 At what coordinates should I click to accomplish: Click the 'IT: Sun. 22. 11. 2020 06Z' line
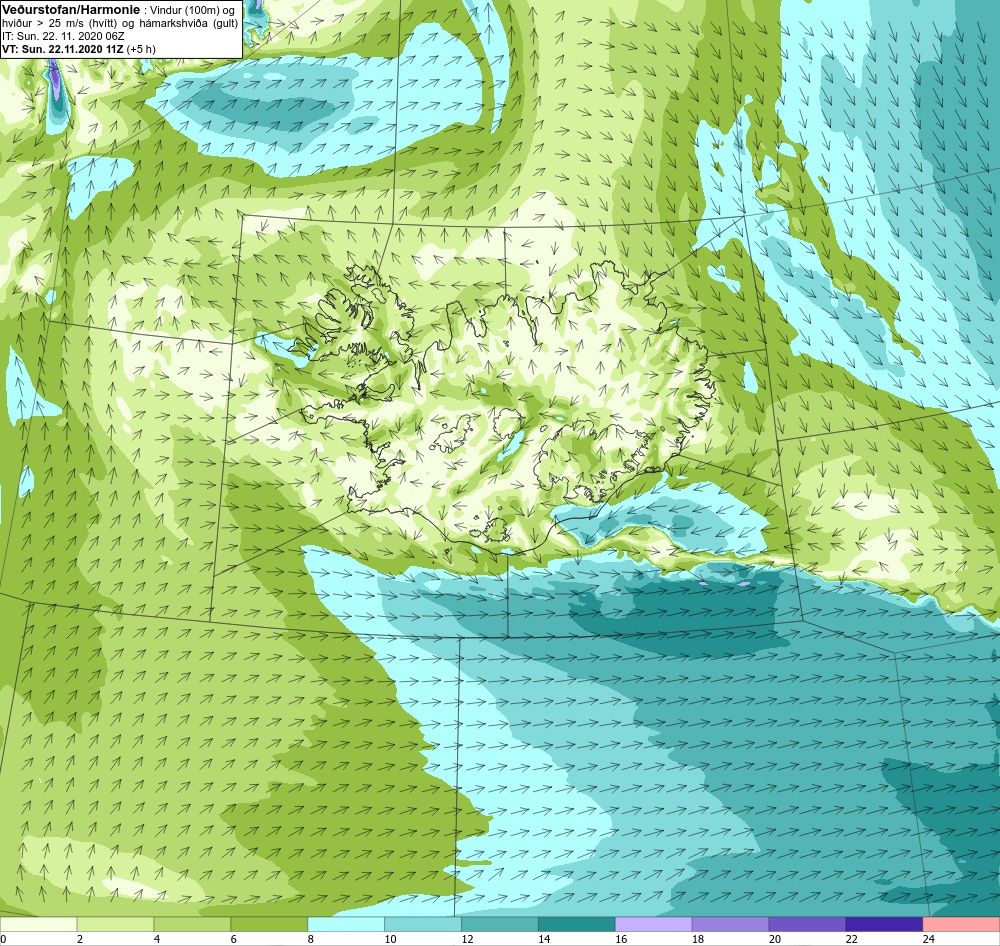[63, 36]
